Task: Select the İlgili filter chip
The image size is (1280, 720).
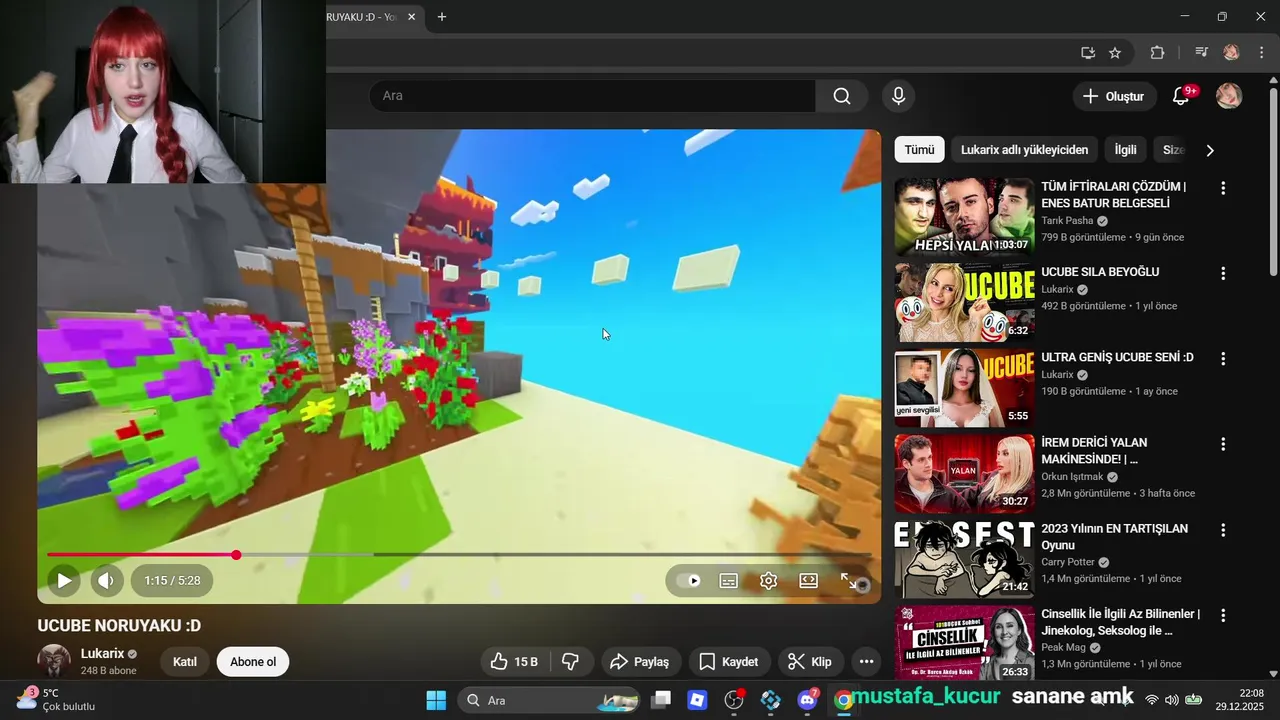Action: [x=1126, y=150]
